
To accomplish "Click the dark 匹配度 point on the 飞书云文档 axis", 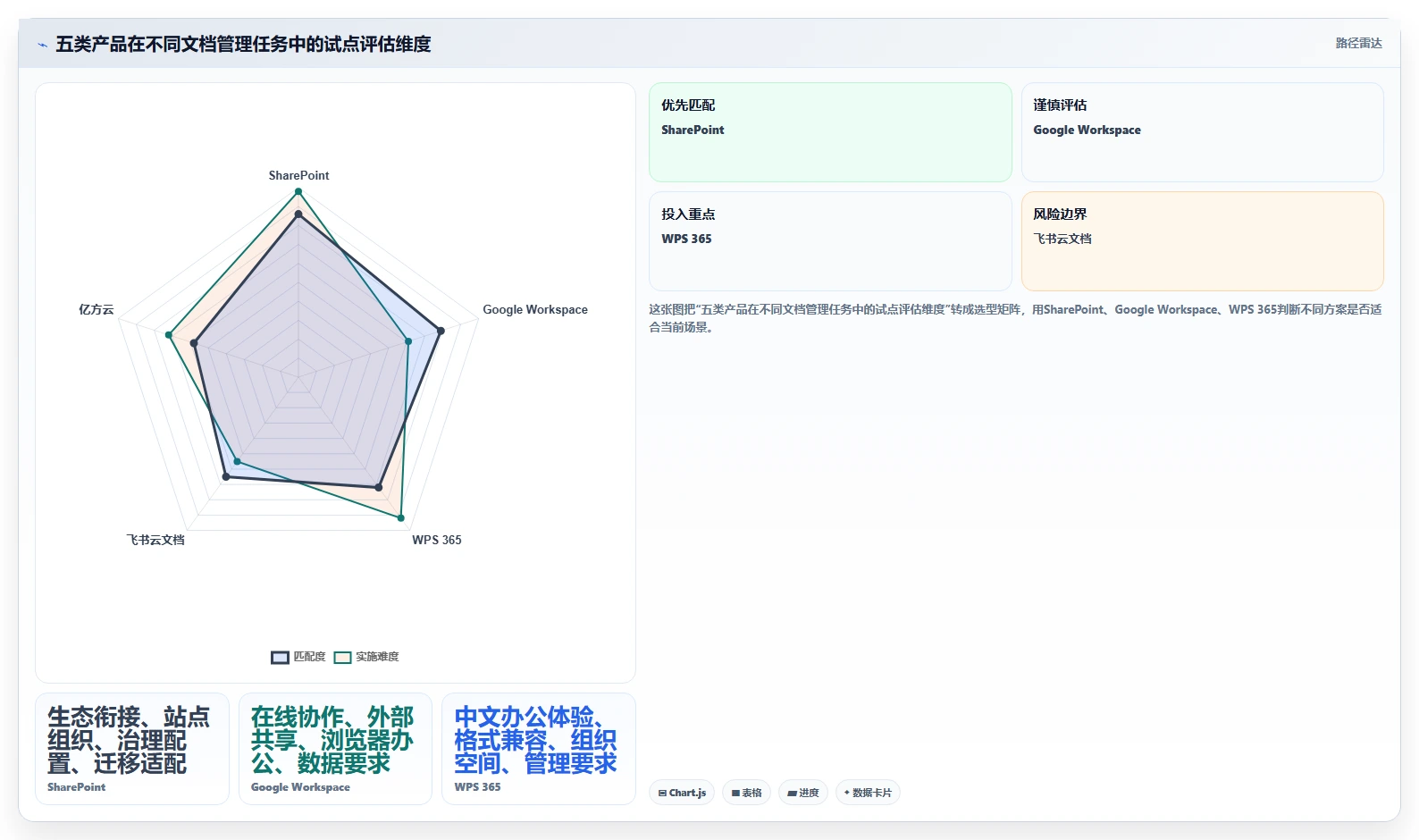I will click(226, 477).
